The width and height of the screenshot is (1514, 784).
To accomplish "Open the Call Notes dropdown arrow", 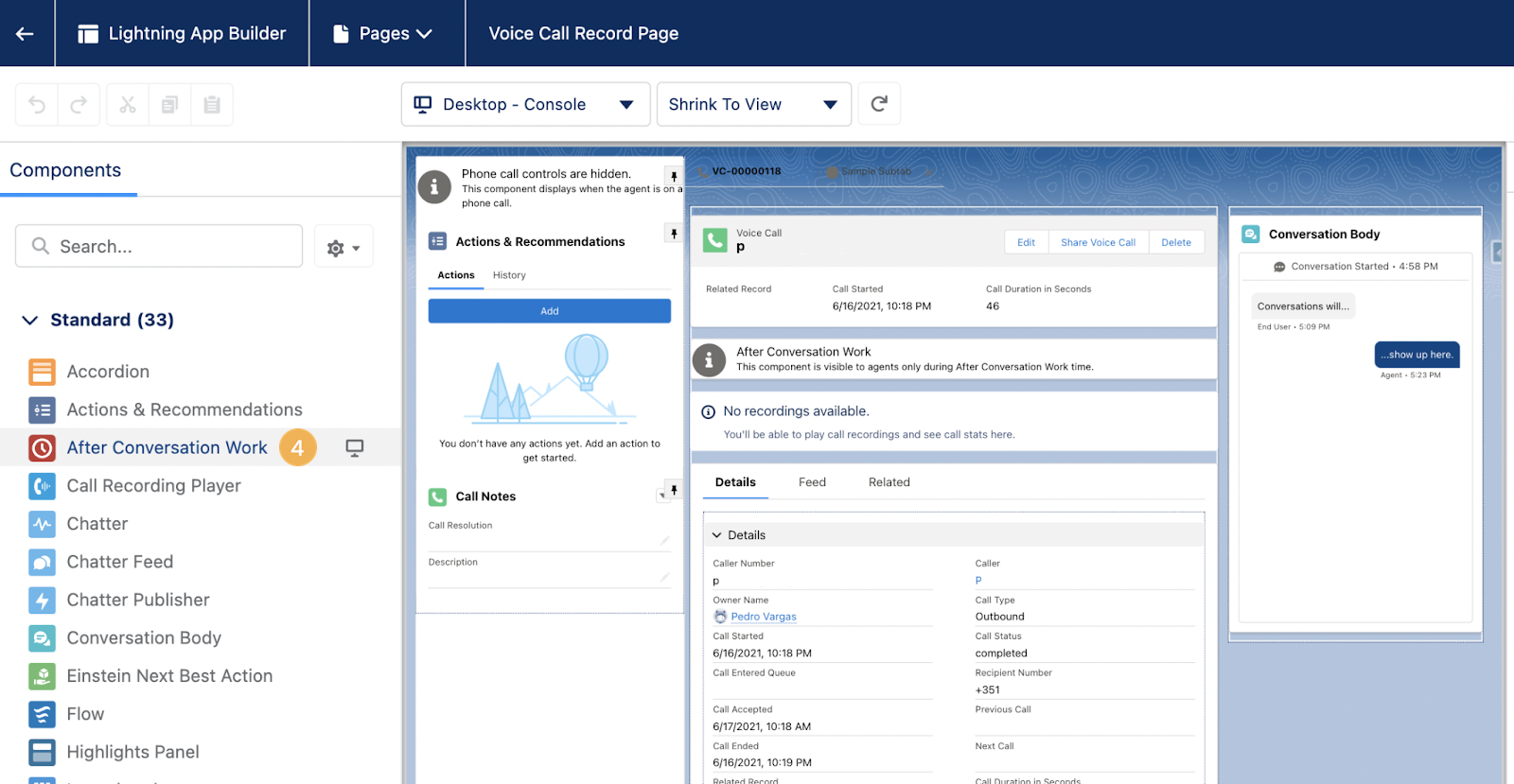I will coord(661,496).
